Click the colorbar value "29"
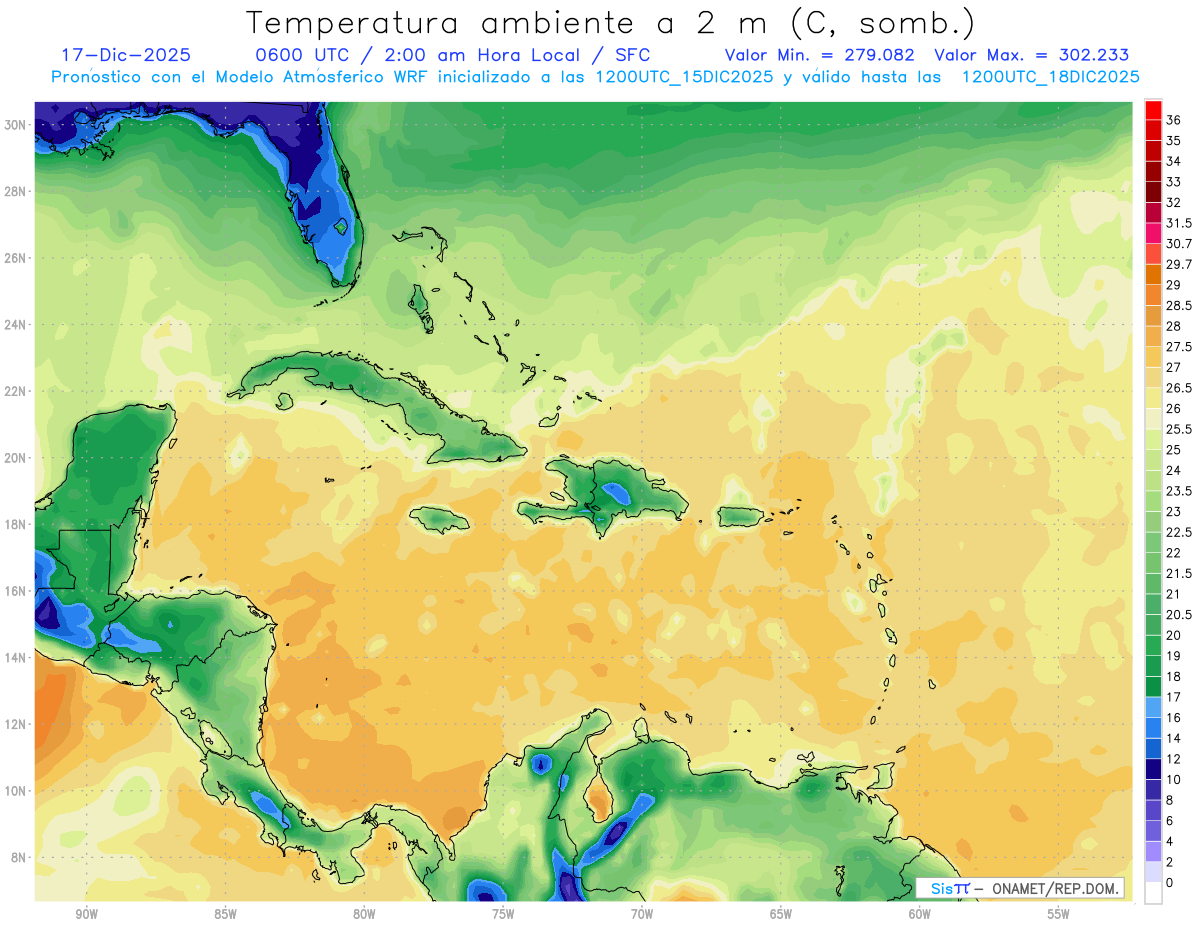 [x=1174, y=285]
